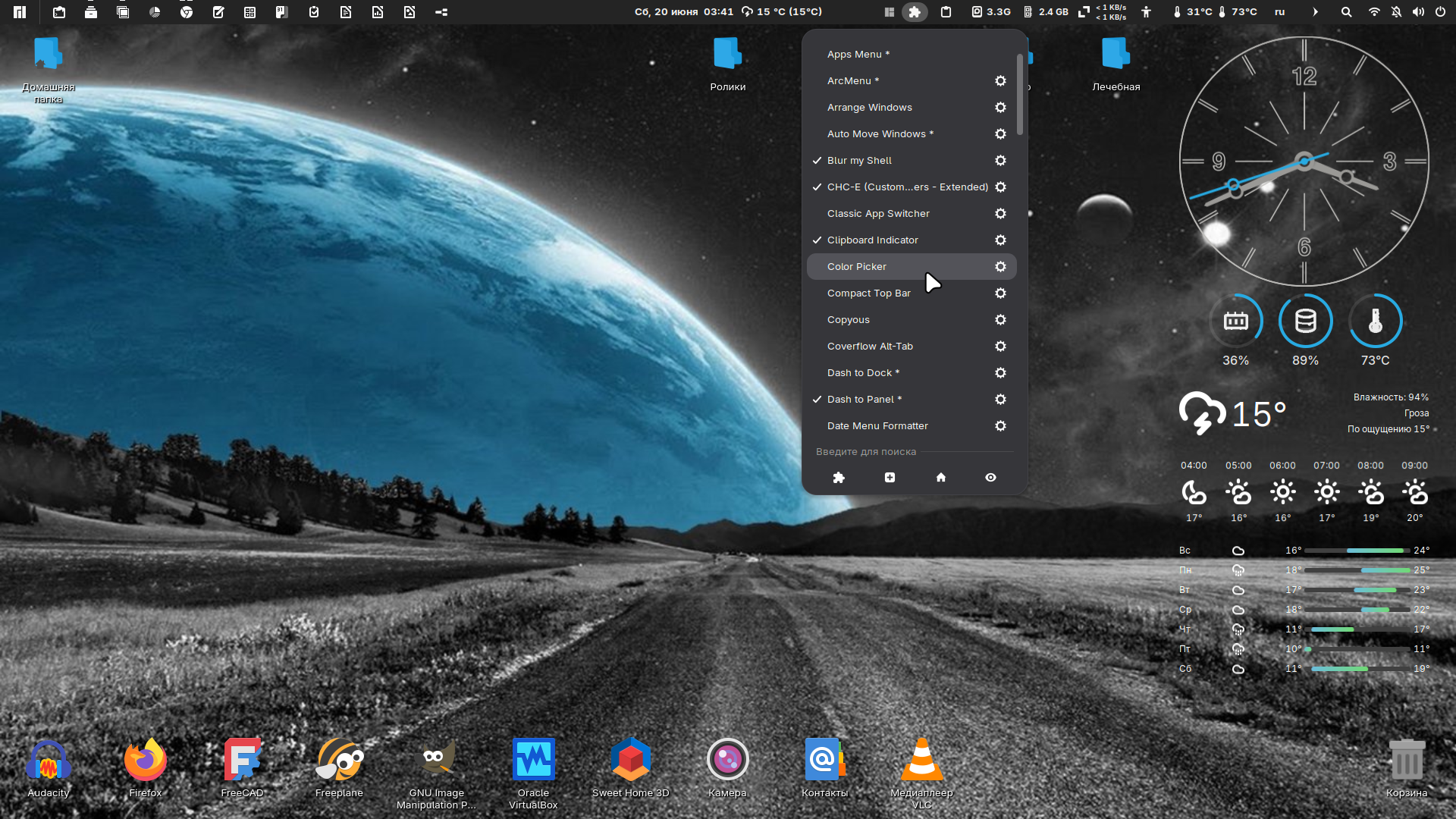This screenshot has height=819, width=1456.
Task: Open the FreeCAD desktop icon
Action: (x=242, y=768)
